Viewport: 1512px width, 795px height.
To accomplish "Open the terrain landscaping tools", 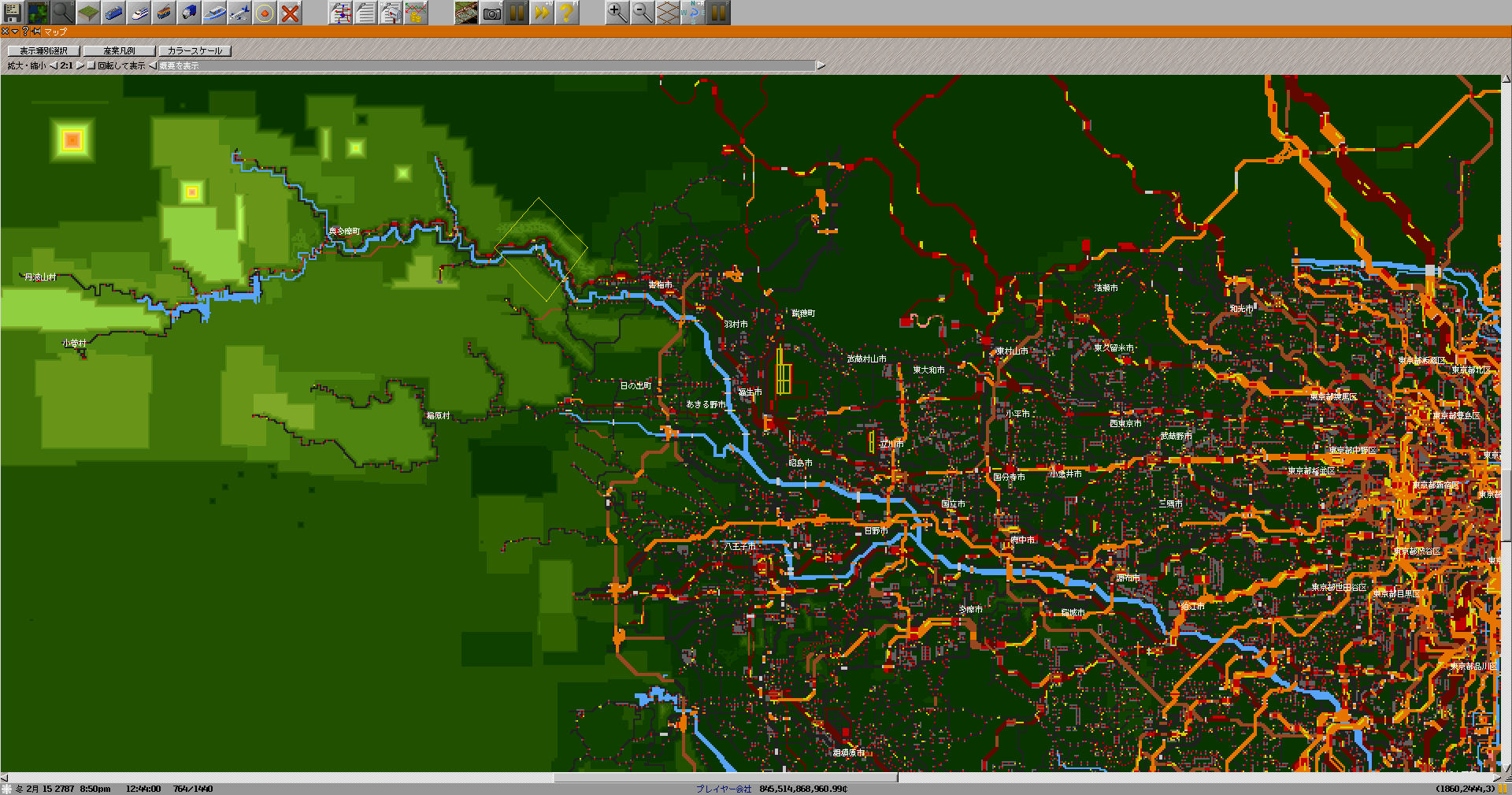I will tap(88, 13).
